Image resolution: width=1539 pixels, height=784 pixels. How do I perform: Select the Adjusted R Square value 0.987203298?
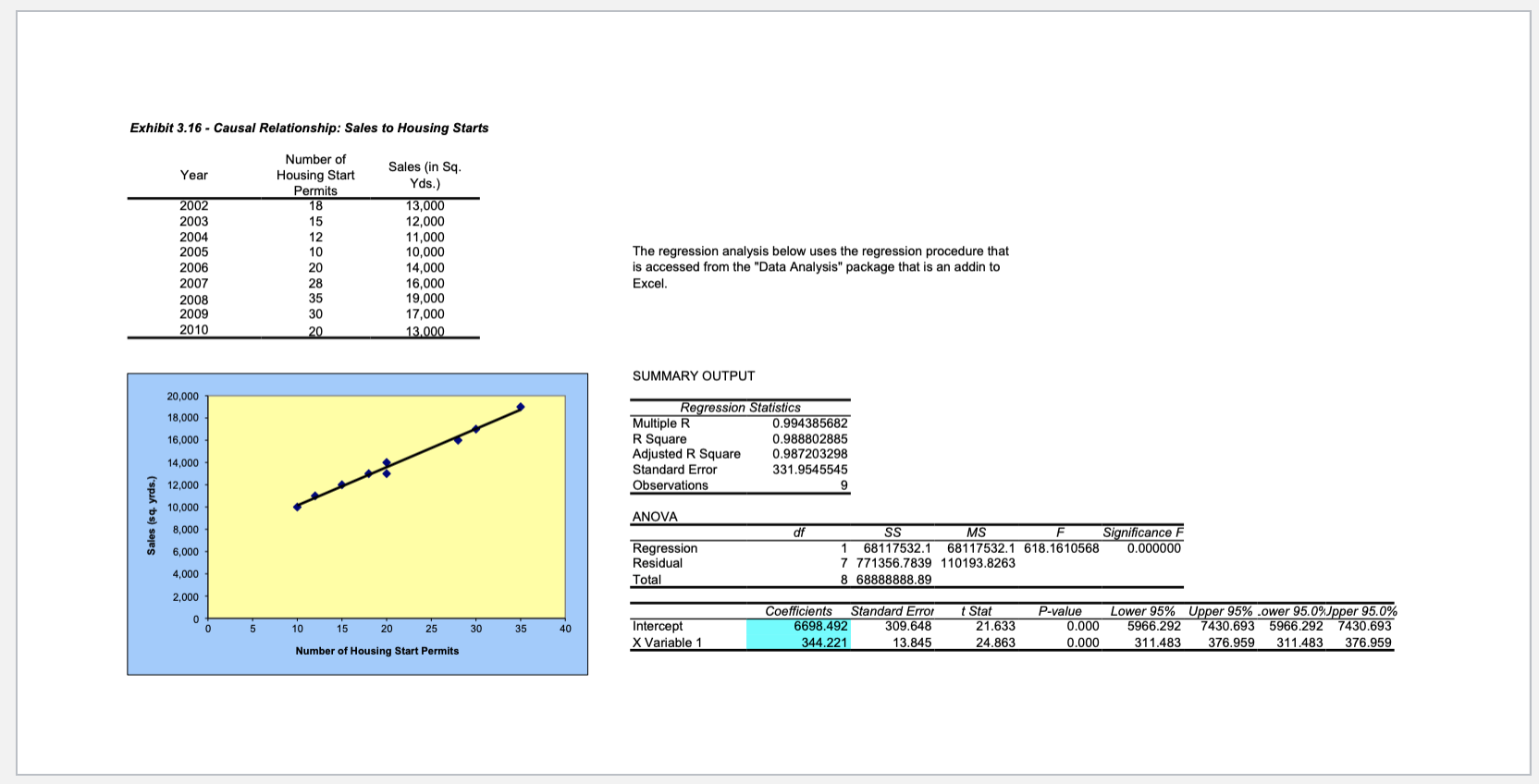pos(810,454)
